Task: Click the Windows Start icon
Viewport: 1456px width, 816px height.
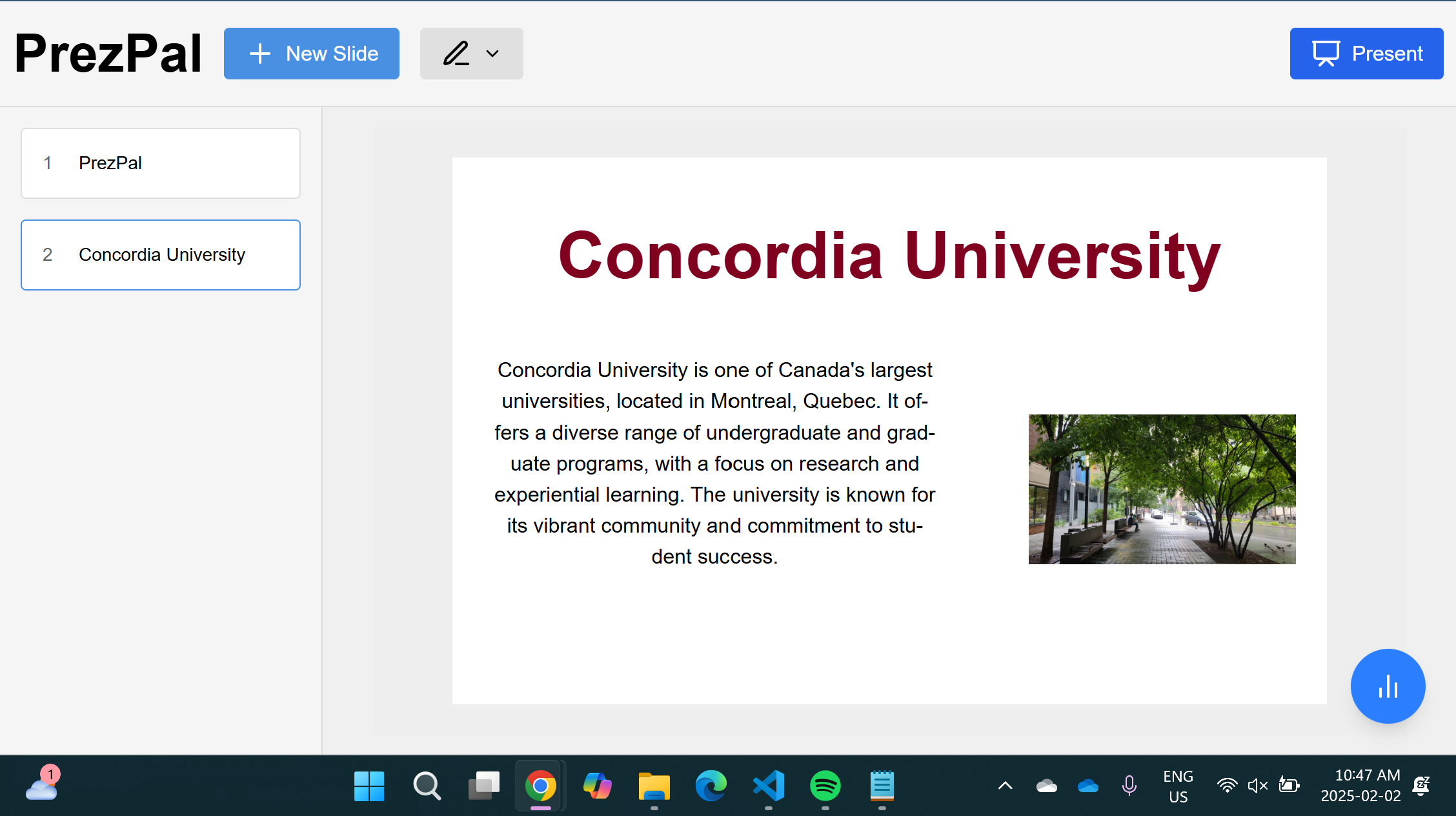Action: click(x=369, y=786)
